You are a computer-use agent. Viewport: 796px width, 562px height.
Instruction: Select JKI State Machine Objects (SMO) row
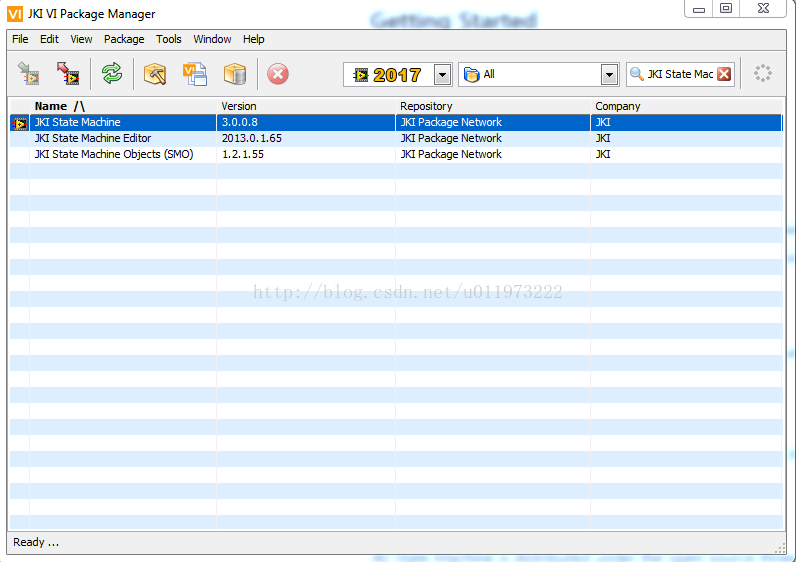pos(396,154)
